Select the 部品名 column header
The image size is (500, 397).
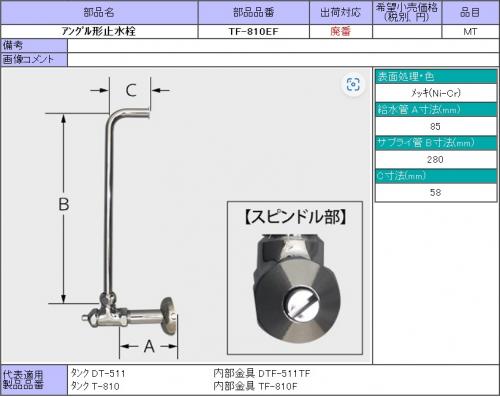99,12
